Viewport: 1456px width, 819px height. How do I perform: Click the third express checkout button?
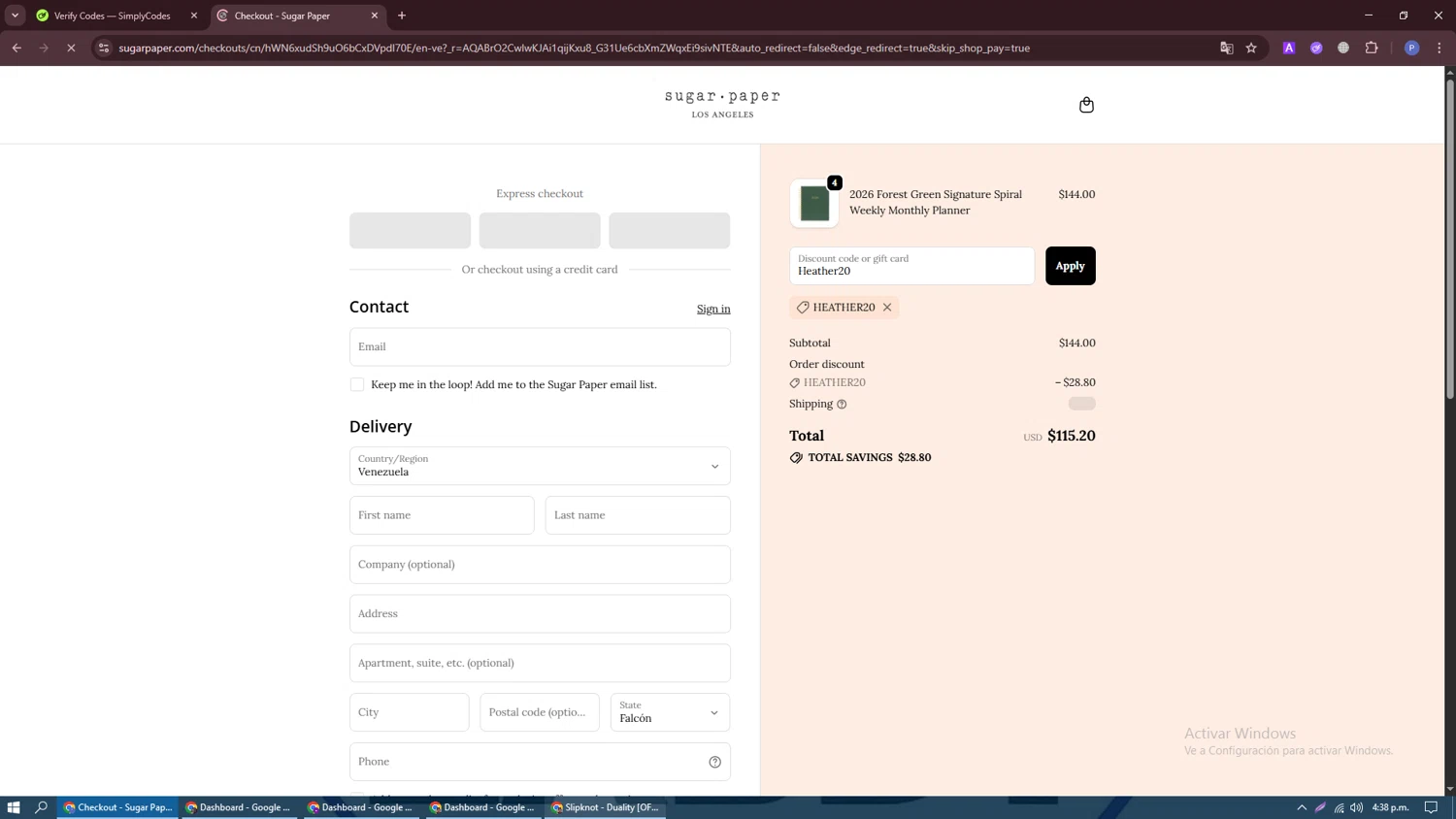click(x=670, y=231)
